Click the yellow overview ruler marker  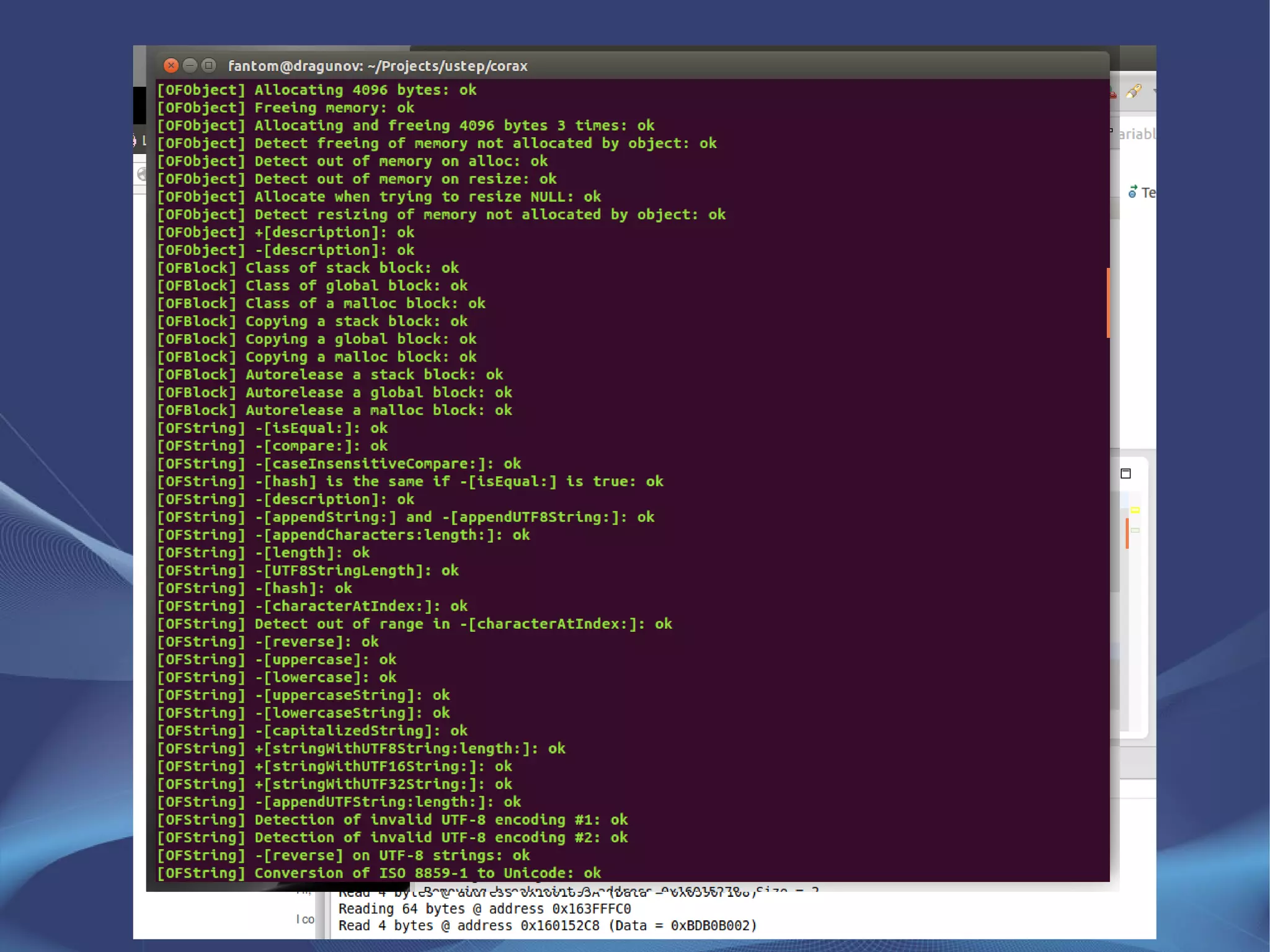[1135, 510]
